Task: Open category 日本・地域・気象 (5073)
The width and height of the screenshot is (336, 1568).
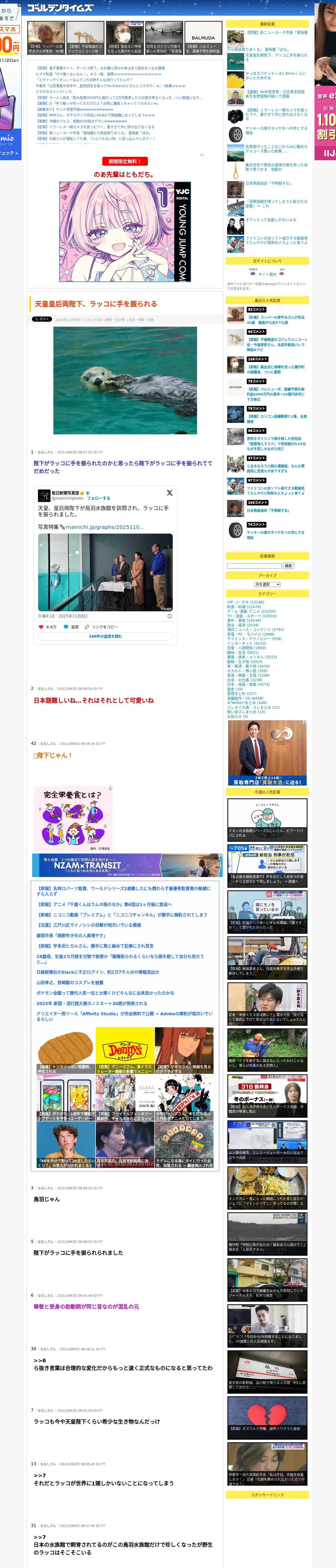Action: pyautogui.click(x=248, y=684)
